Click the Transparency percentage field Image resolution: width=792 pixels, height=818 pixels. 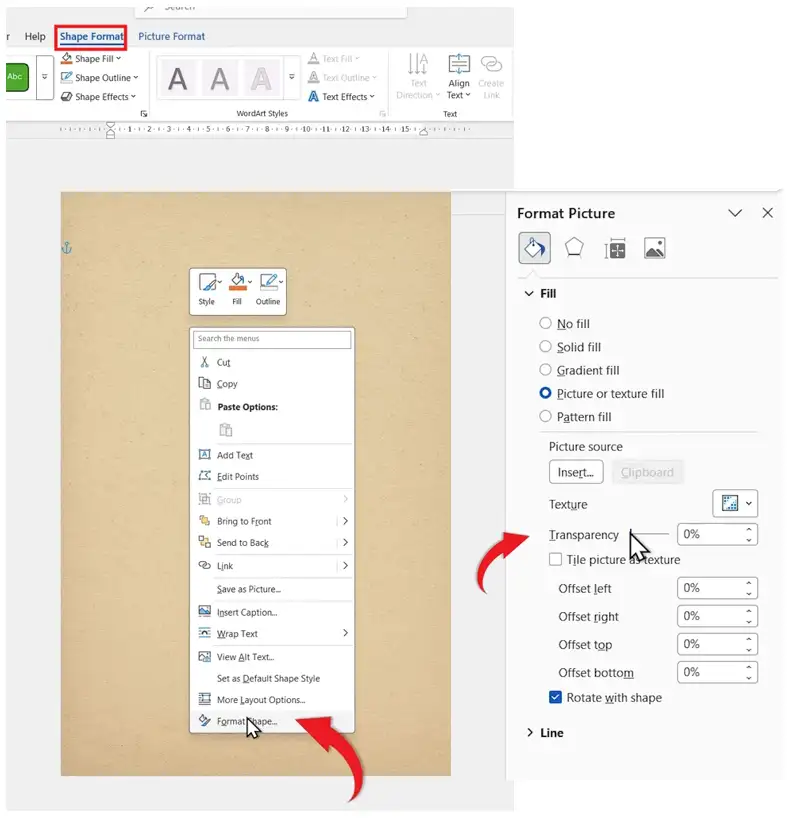(711, 534)
